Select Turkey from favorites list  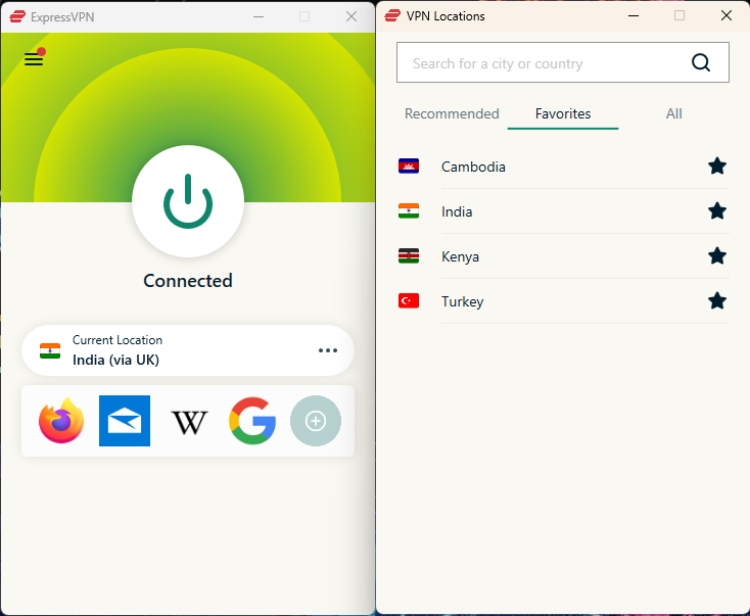click(562, 301)
